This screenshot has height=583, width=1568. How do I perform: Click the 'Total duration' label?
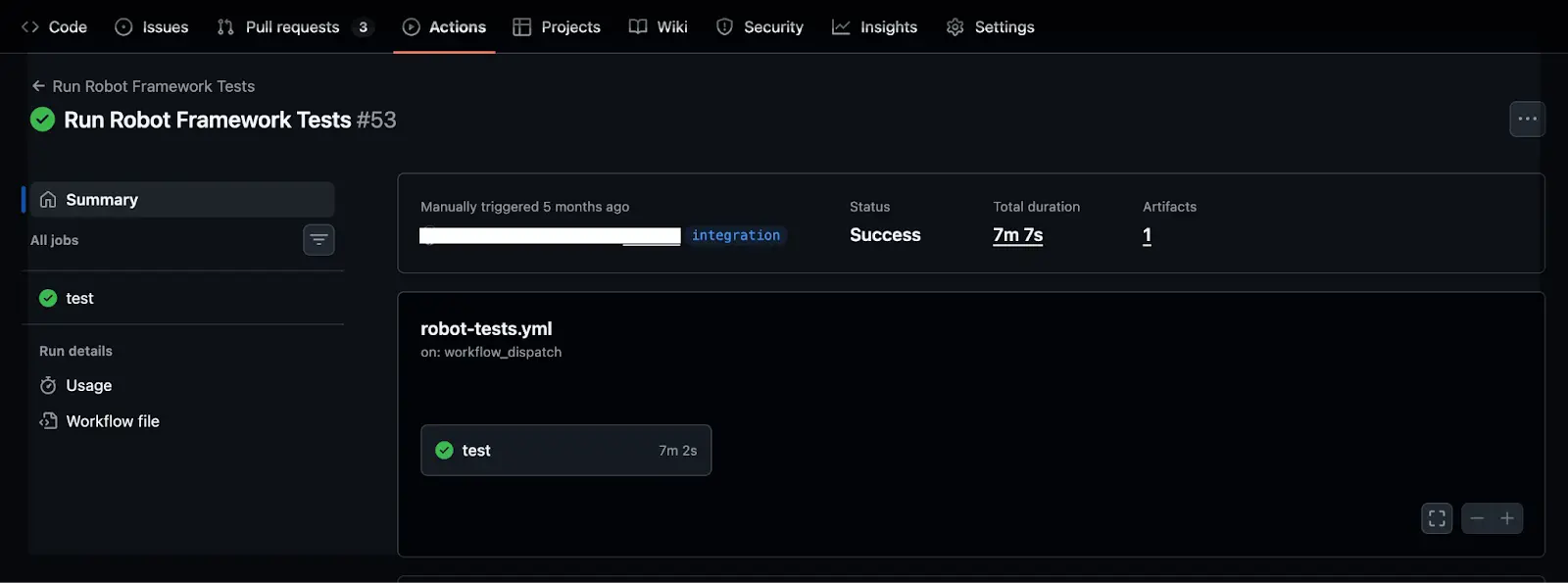[x=1037, y=207]
